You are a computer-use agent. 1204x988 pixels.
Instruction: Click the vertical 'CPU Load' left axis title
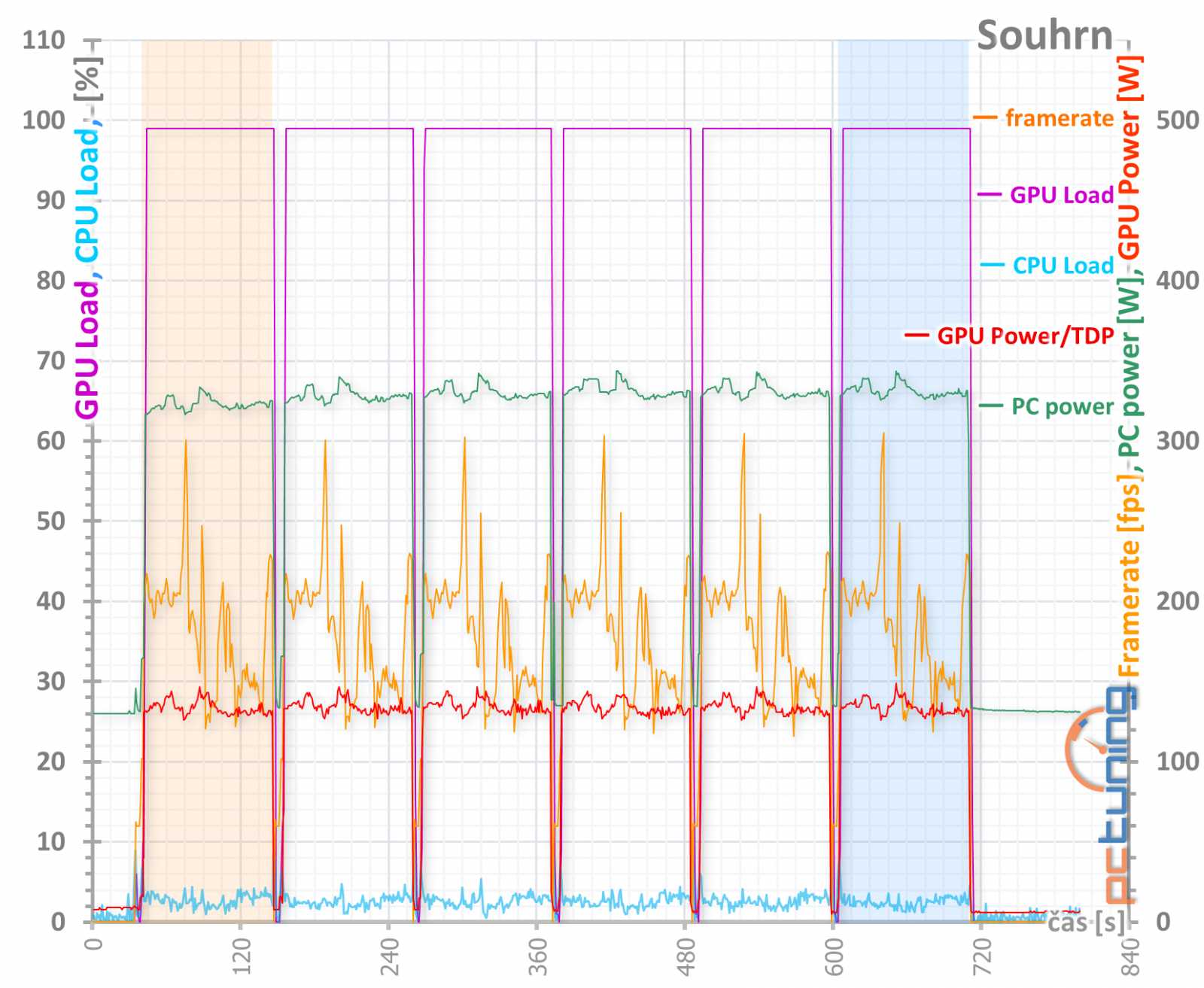pyautogui.click(x=87, y=196)
